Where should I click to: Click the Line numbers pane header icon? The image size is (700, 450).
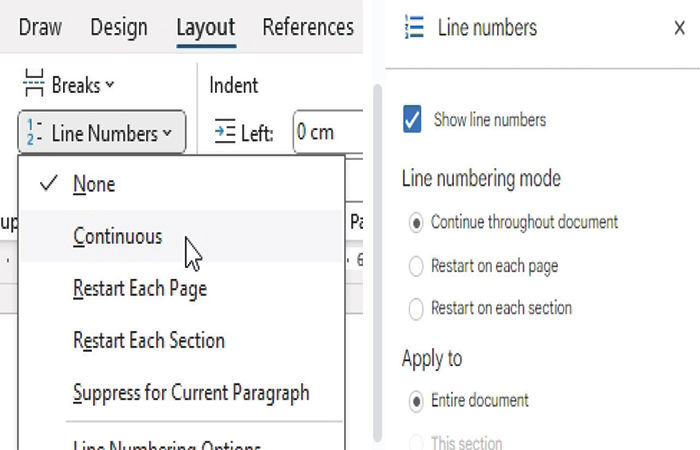414,27
